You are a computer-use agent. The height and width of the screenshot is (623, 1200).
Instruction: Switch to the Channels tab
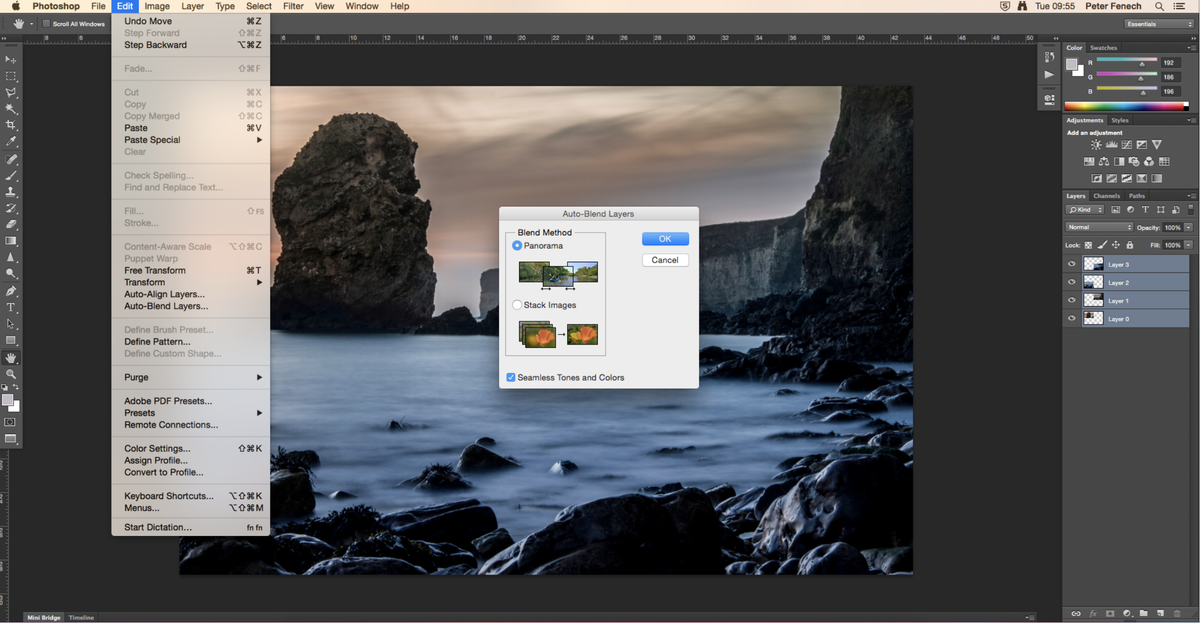tap(1107, 196)
